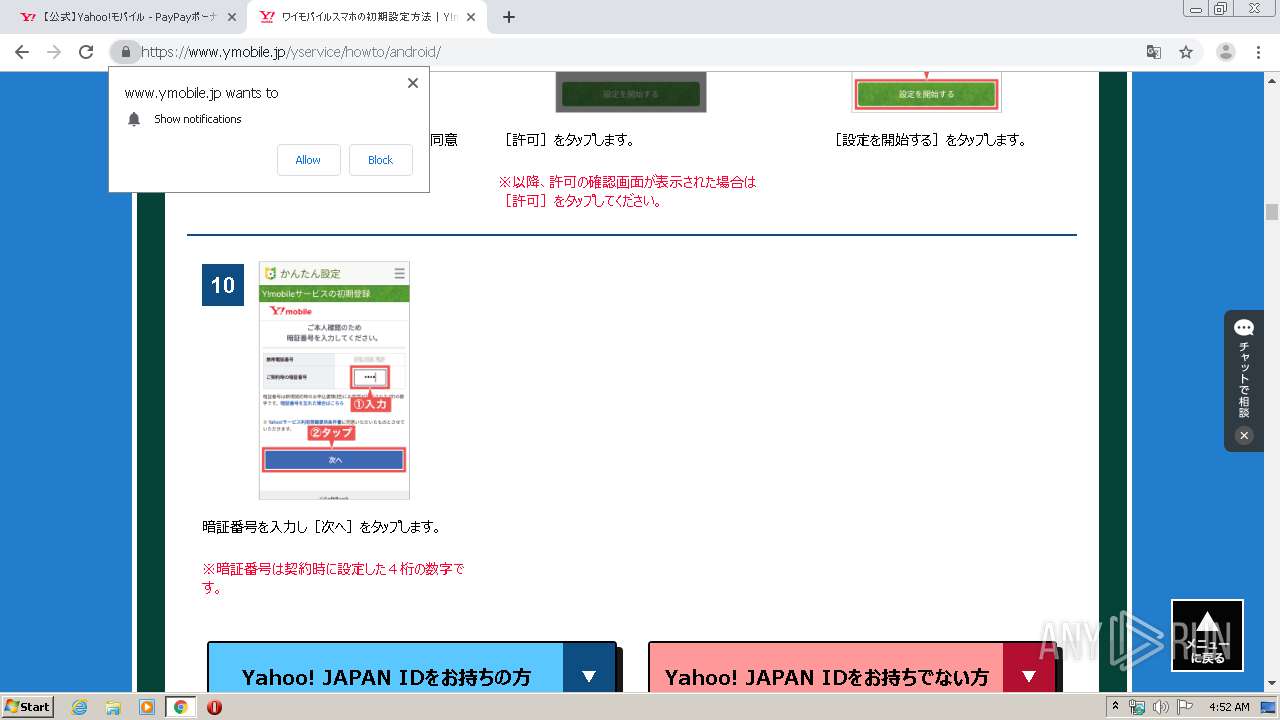Click the red 暗証番号は契約時に設定した note
Viewport: 1280px width, 720px height.
pyautogui.click(x=333, y=578)
